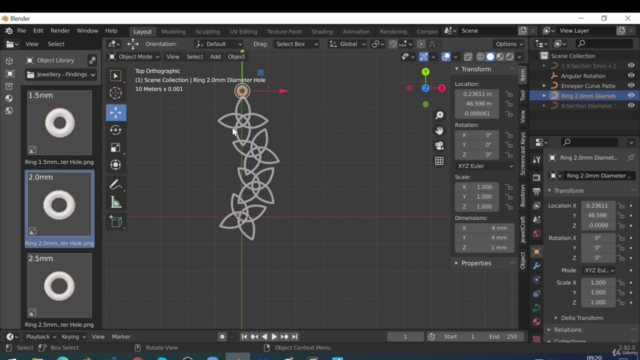Lock the Location X value
Screen dimensions: 640x360
click(509, 94)
